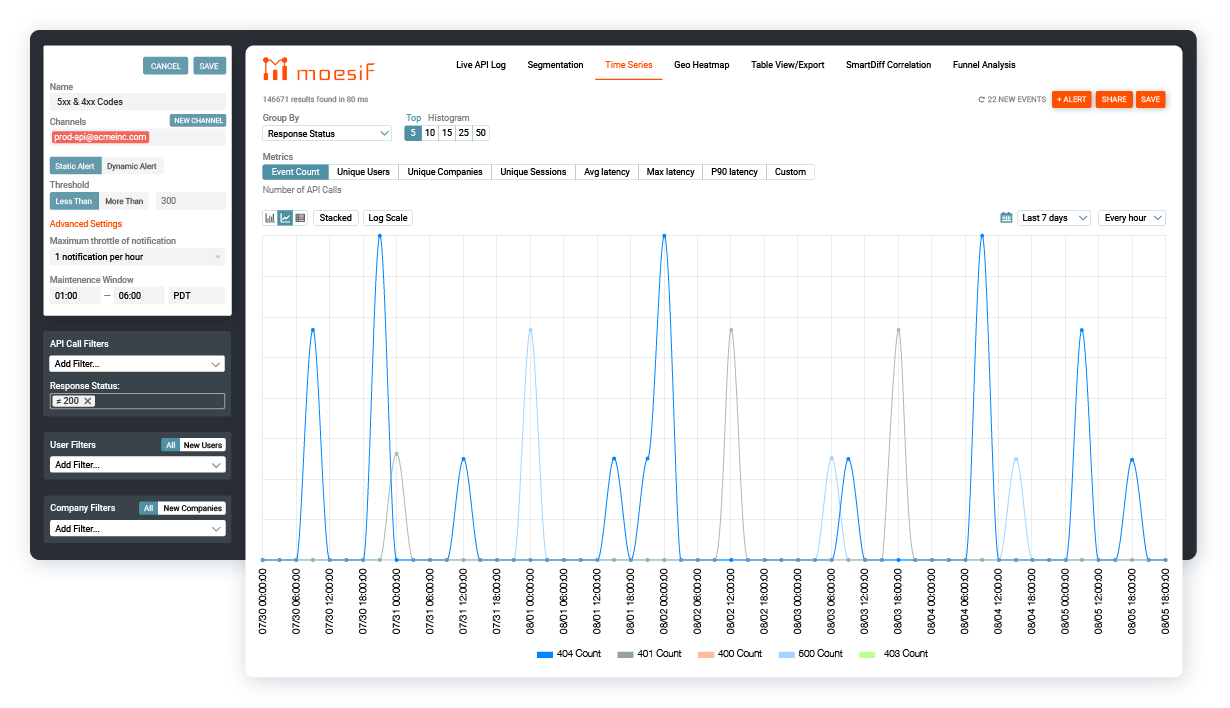Save the alert in the left panel
Screen dimensions: 1230x708
(209, 66)
